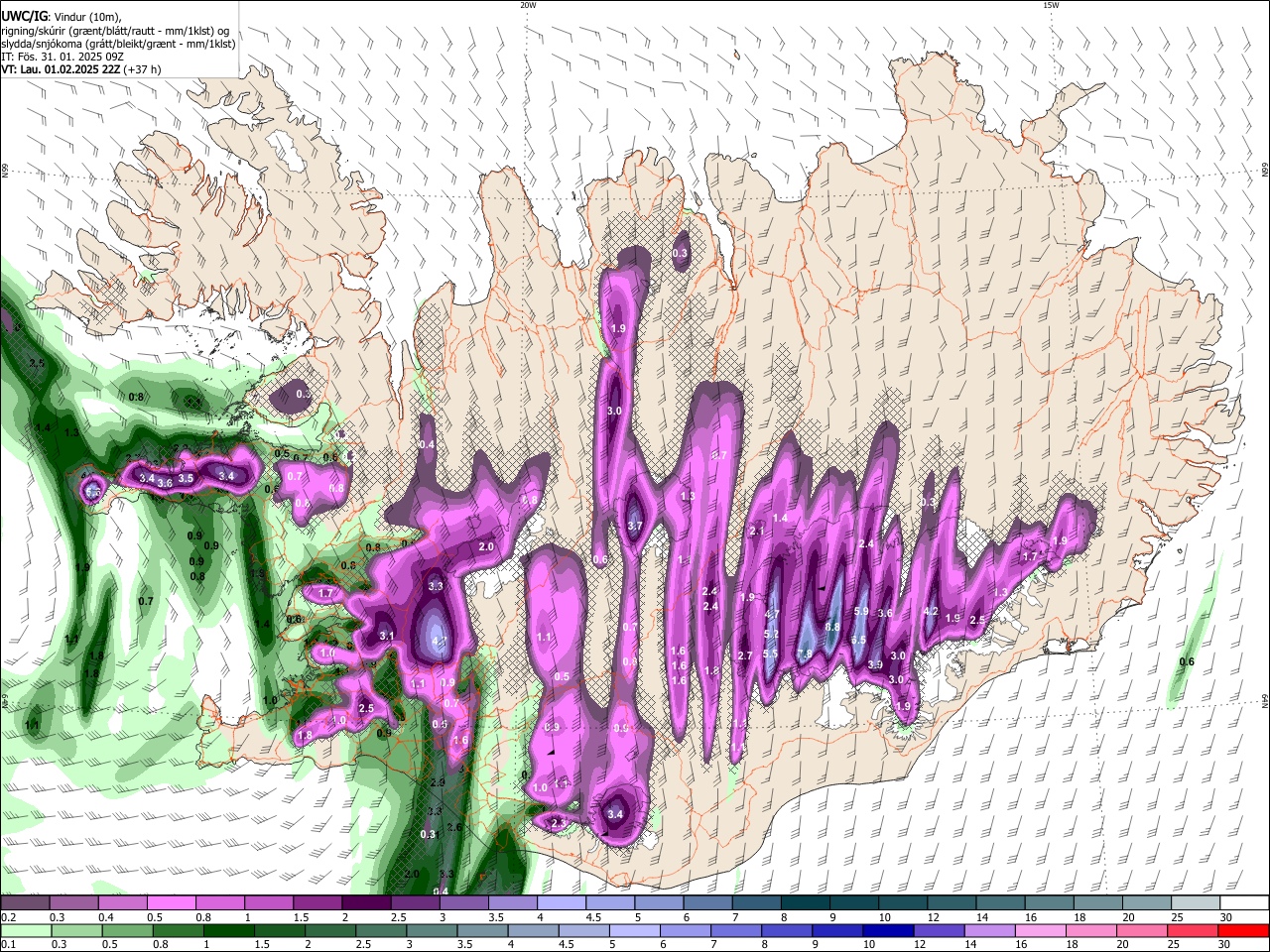Click the 'Vindur (10m)' header text

[86, 17]
